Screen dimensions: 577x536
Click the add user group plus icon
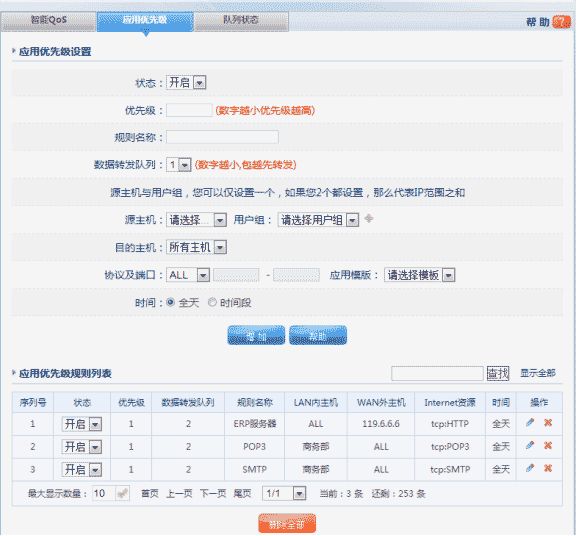click(x=368, y=219)
